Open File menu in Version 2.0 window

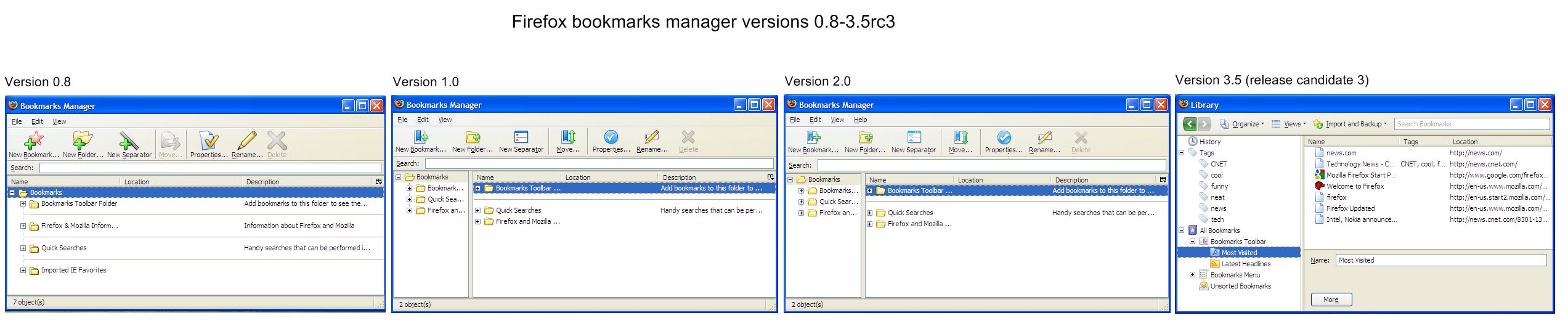click(x=795, y=120)
